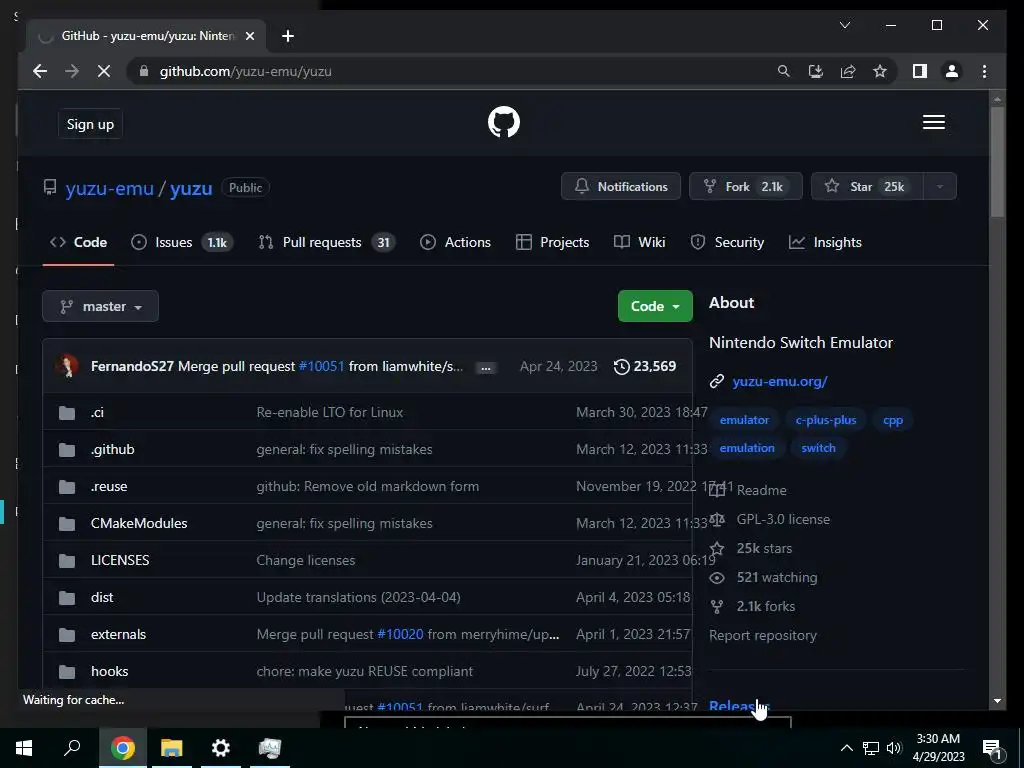The image size is (1024, 768).
Task: Close the GitHub yuzu tab
Action: coord(249,36)
